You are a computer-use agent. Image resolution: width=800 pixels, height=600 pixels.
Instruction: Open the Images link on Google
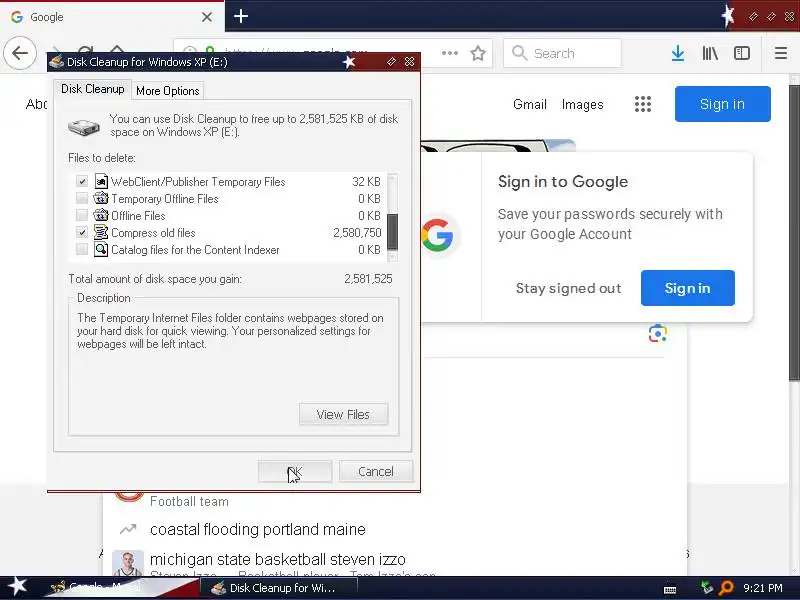[x=582, y=105]
